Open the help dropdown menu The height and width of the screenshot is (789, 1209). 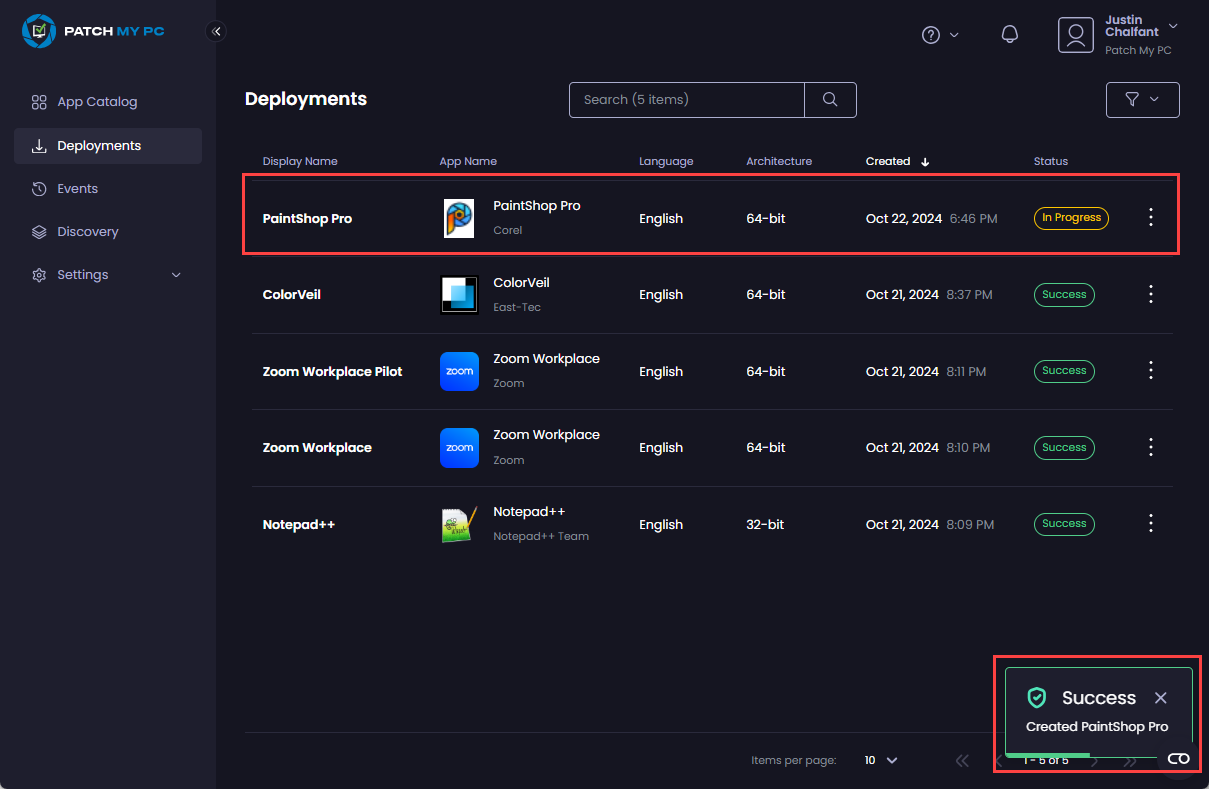pos(939,34)
